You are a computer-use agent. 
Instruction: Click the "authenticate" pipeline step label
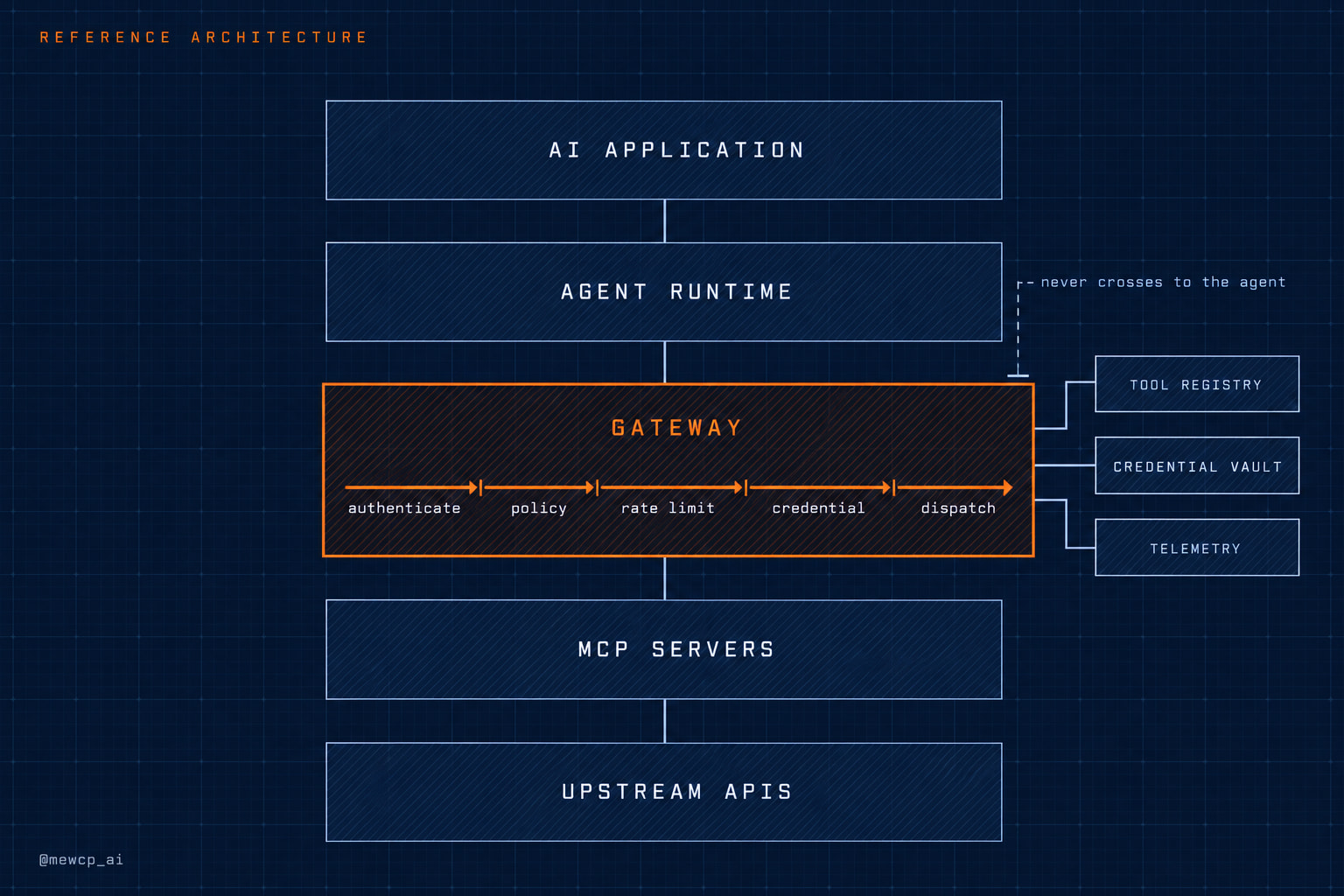coord(404,507)
